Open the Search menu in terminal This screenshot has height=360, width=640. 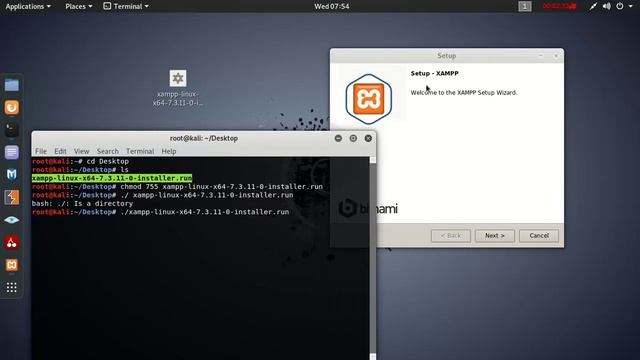108,151
